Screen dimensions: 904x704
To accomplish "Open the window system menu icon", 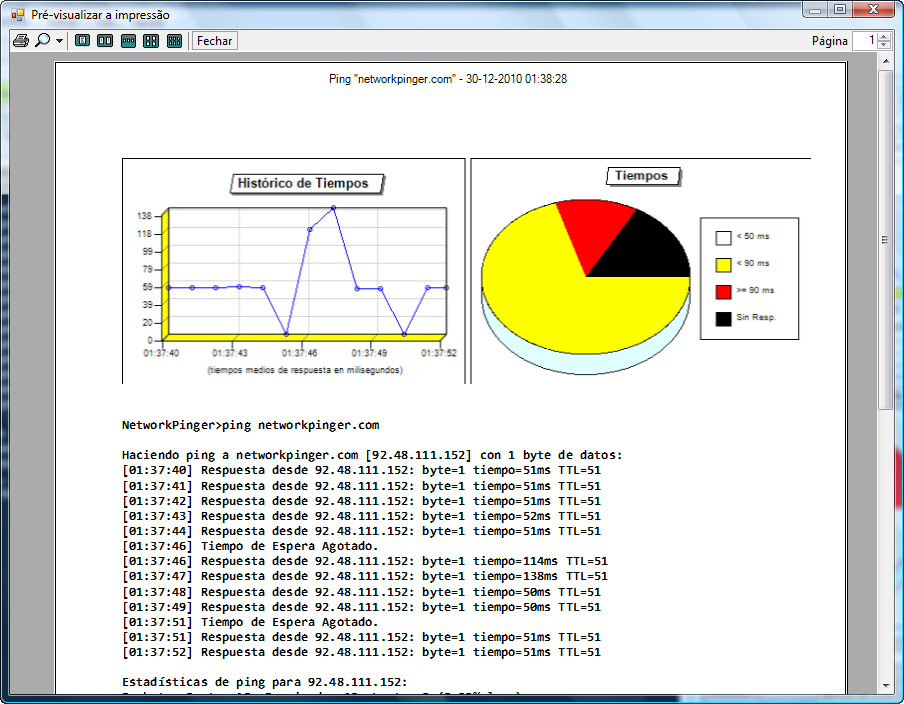I will pos(18,15).
